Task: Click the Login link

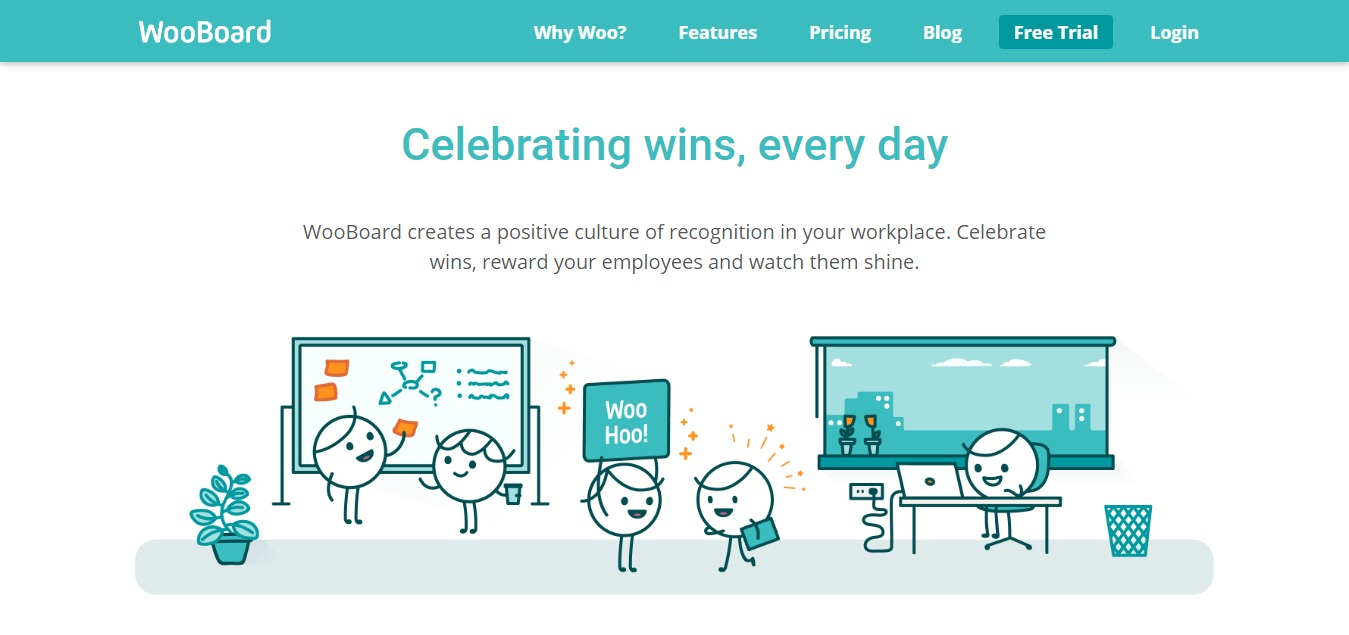Action: [1174, 32]
